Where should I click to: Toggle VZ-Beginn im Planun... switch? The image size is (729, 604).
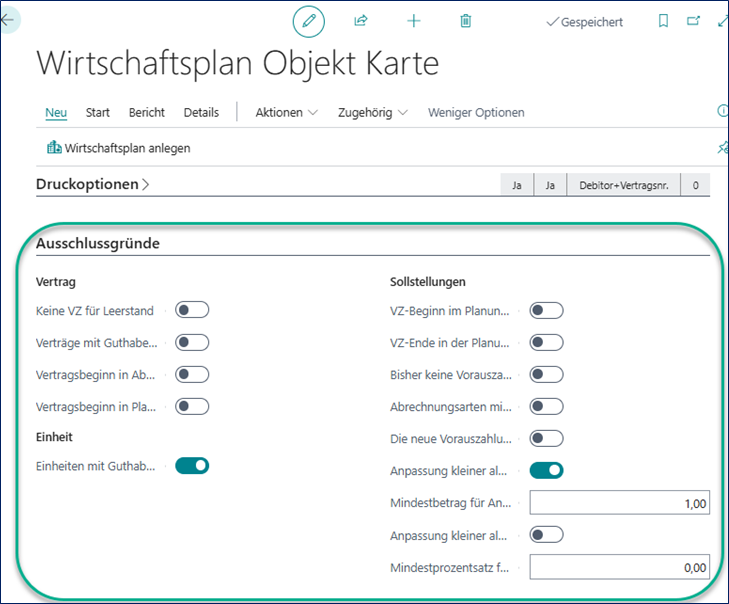pos(546,311)
